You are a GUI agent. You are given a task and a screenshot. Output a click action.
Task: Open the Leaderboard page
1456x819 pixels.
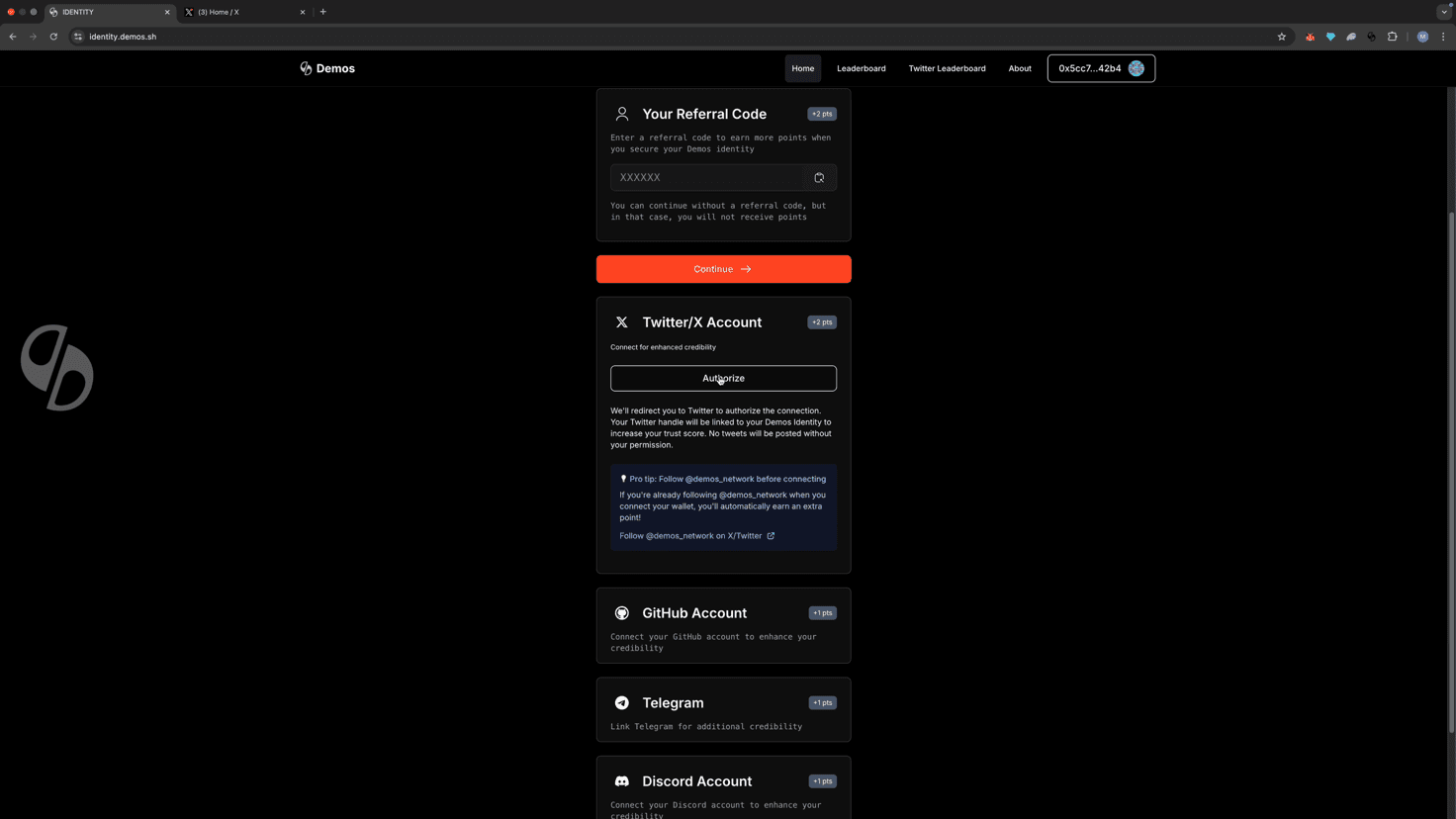[861, 68]
